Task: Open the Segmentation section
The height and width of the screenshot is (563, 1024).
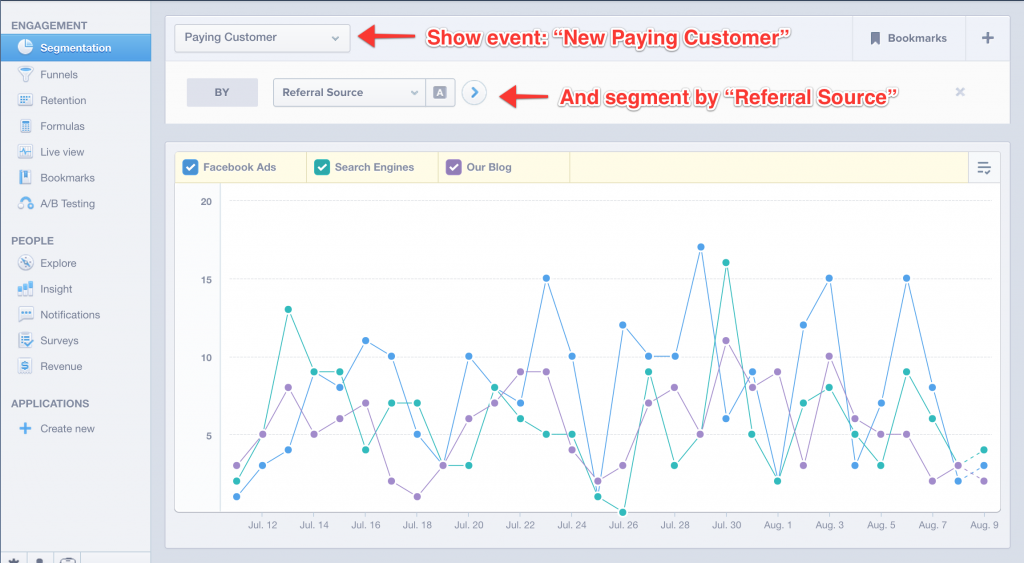Action: tap(76, 48)
